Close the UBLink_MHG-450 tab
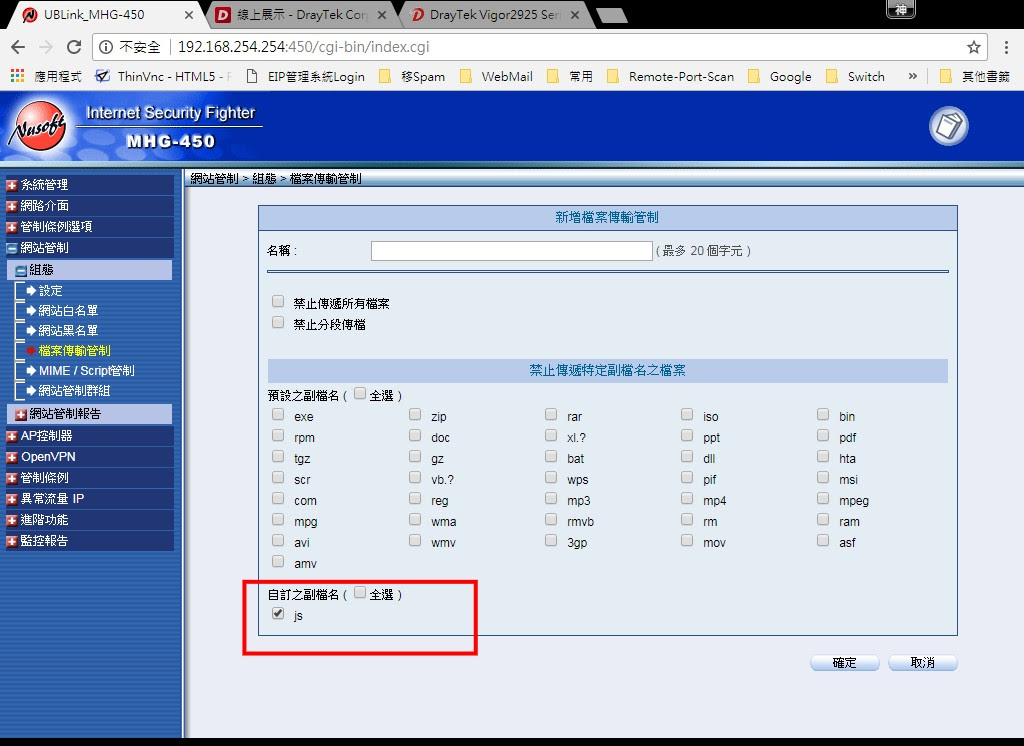 pos(189,14)
